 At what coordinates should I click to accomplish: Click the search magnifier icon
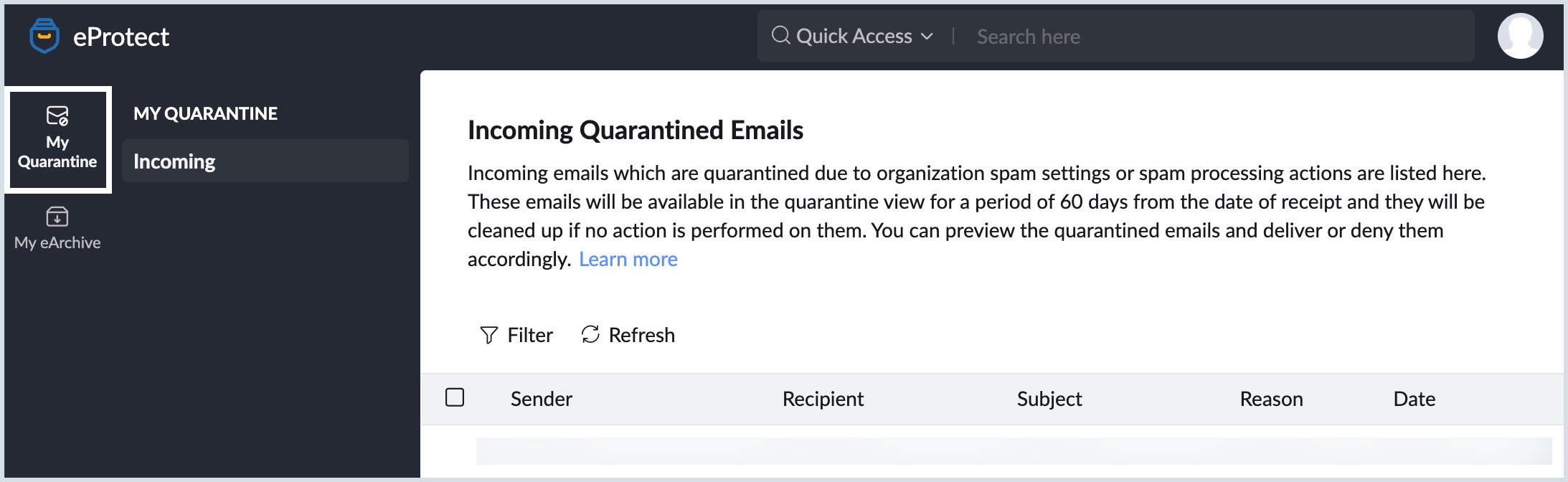[780, 36]
